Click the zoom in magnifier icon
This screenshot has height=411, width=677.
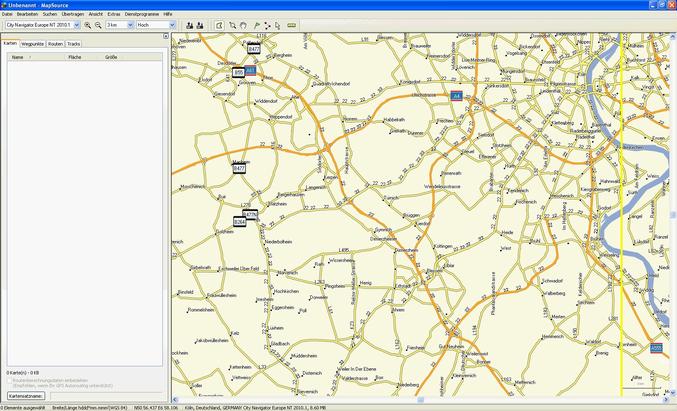[87, 25]
